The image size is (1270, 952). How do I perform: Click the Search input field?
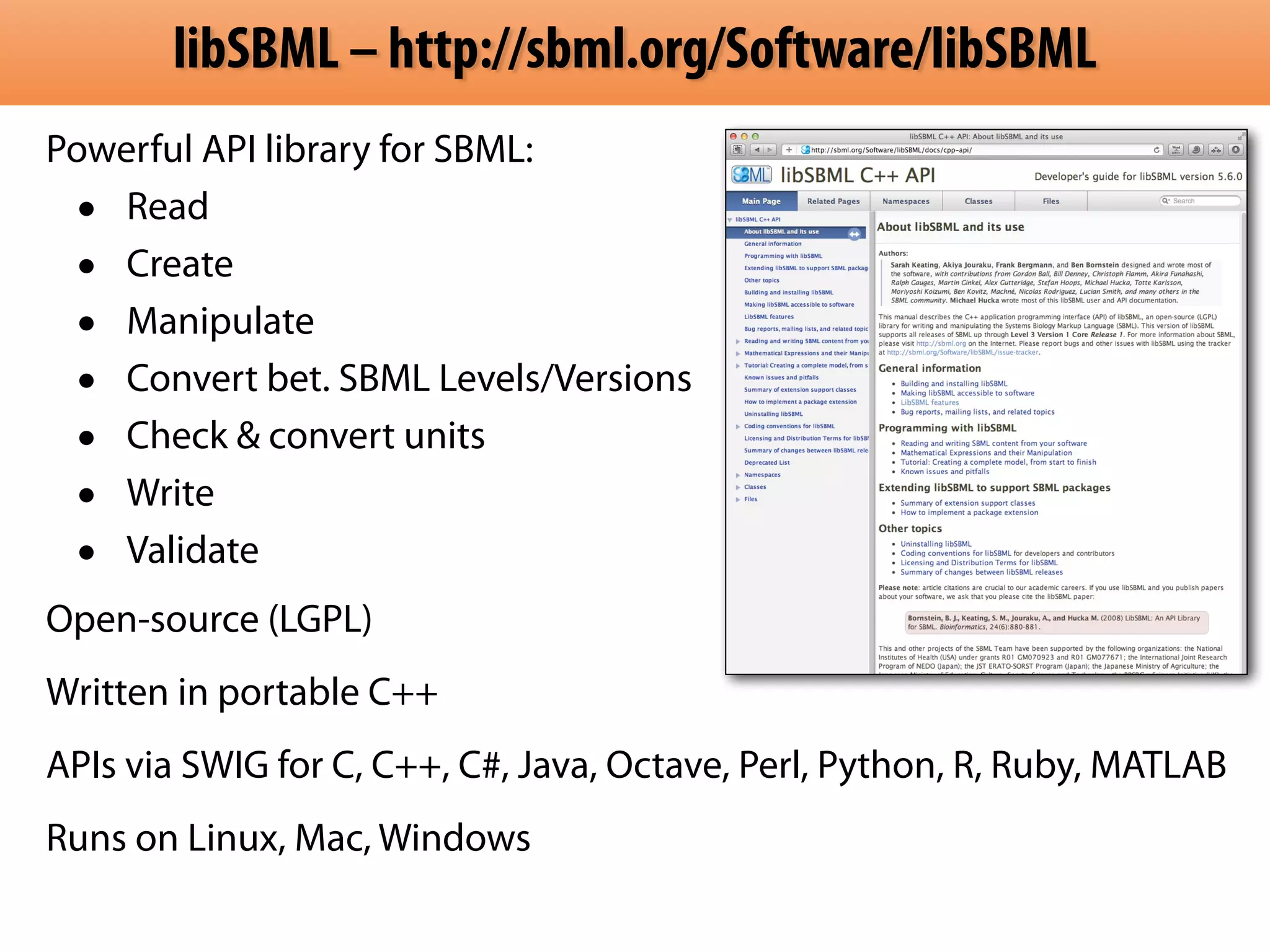[1200, 201]
